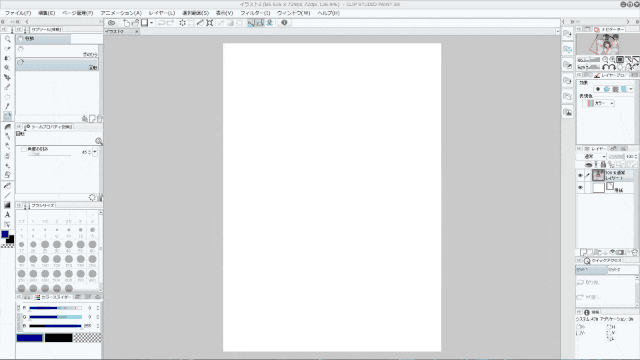Toggle the 角度の刻み checkbox

coord(24,149)
